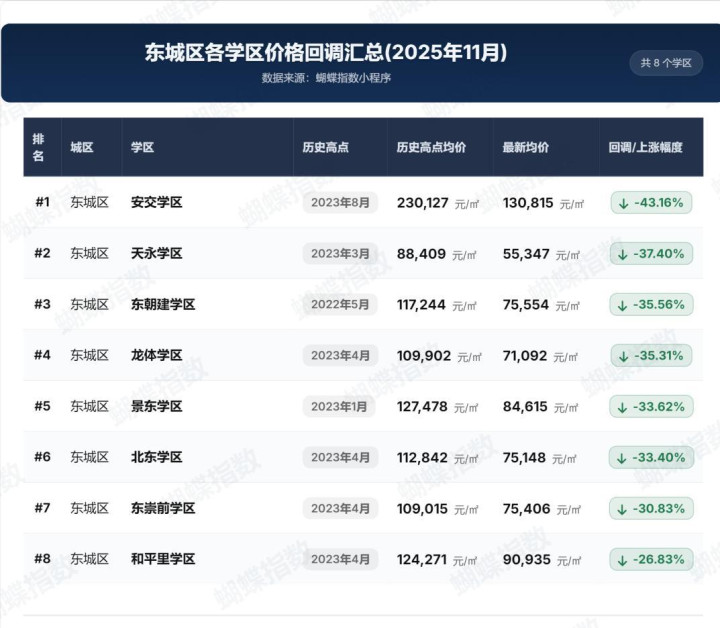Click the 蝴蝶指数小程序 data source text
The image size is (720, 628).
(x=353, y=78)
